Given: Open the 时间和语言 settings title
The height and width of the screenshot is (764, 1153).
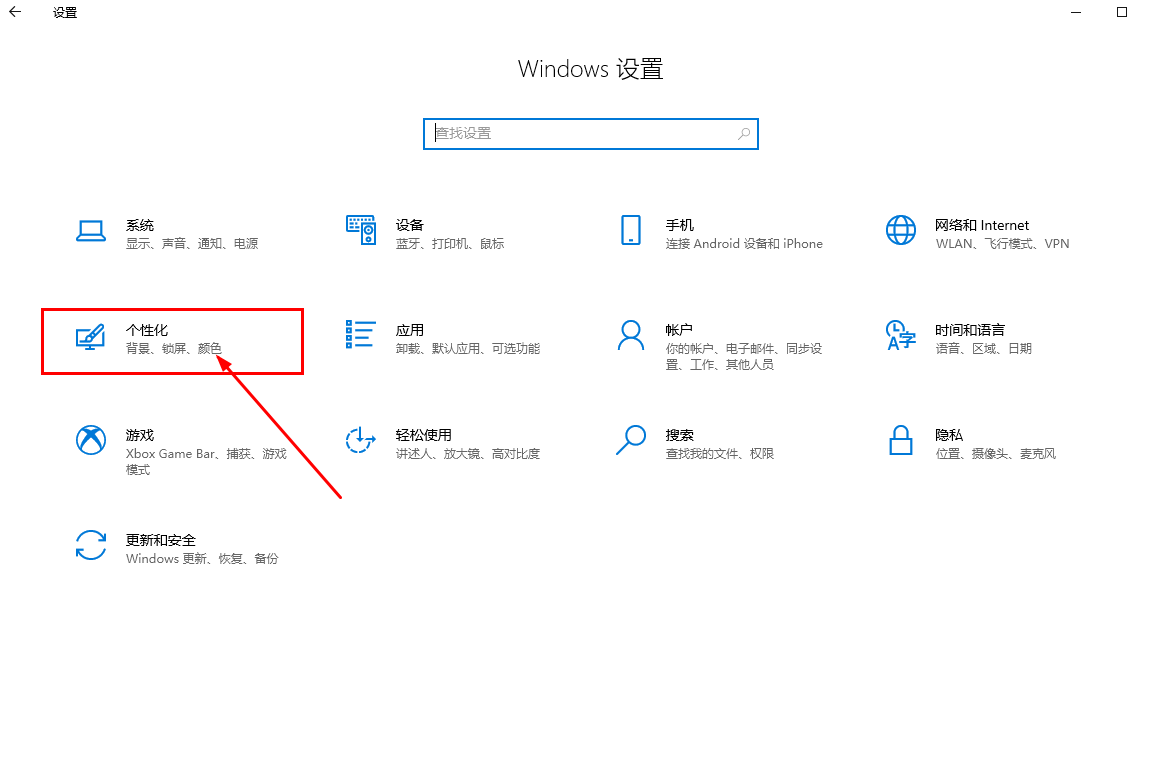Looking at the screenshot, I should pyautogui.click(x=970, y=330).
